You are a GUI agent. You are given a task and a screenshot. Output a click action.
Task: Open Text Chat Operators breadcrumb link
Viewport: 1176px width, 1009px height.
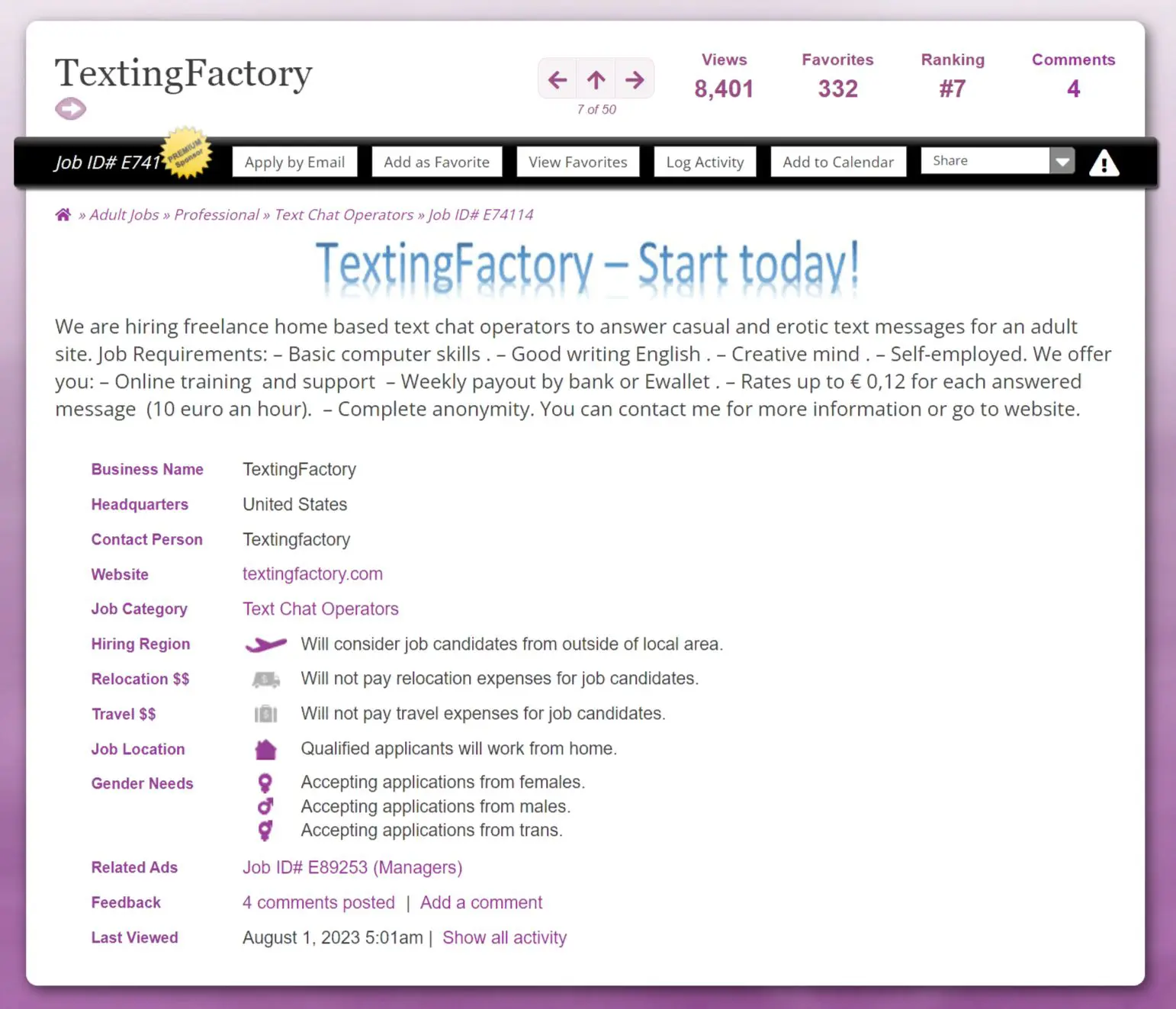[x=344, y=214]
